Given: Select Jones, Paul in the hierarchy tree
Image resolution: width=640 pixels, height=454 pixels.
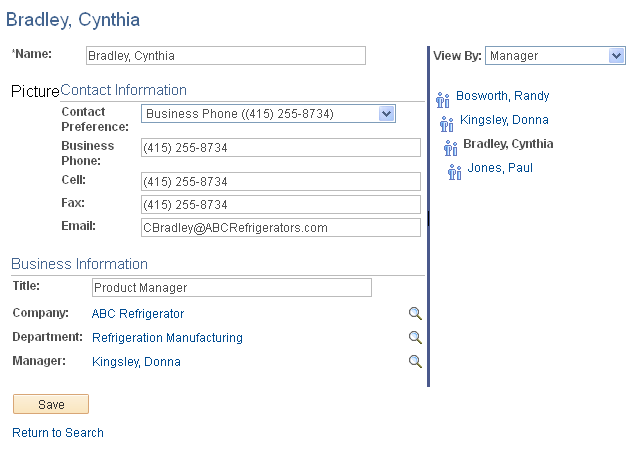Looking at the screenshot, I should (x=499, y=168).
